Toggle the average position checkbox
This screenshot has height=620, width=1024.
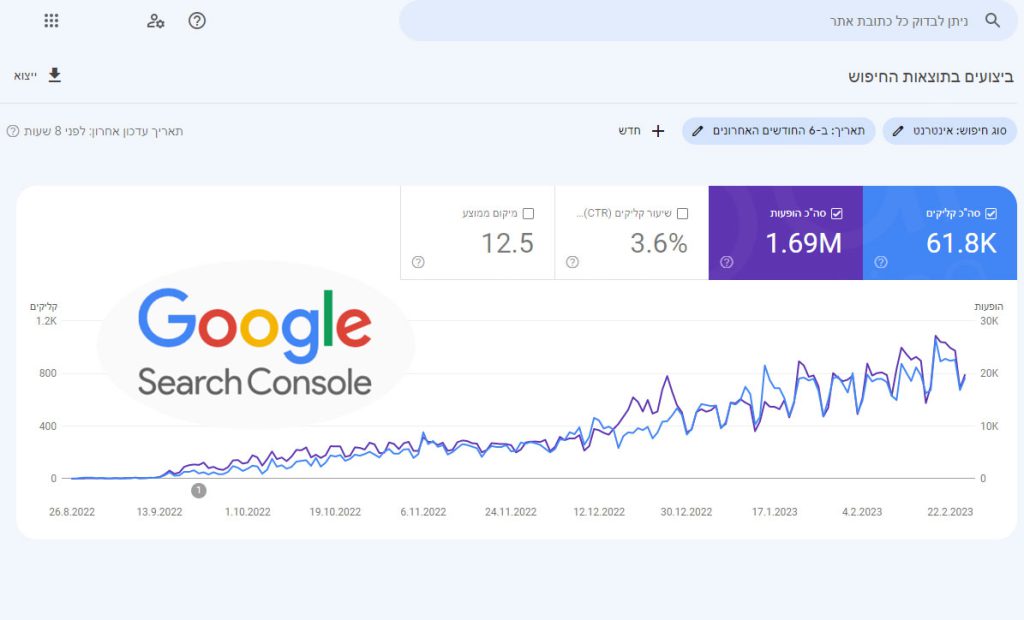pos(528,213)
